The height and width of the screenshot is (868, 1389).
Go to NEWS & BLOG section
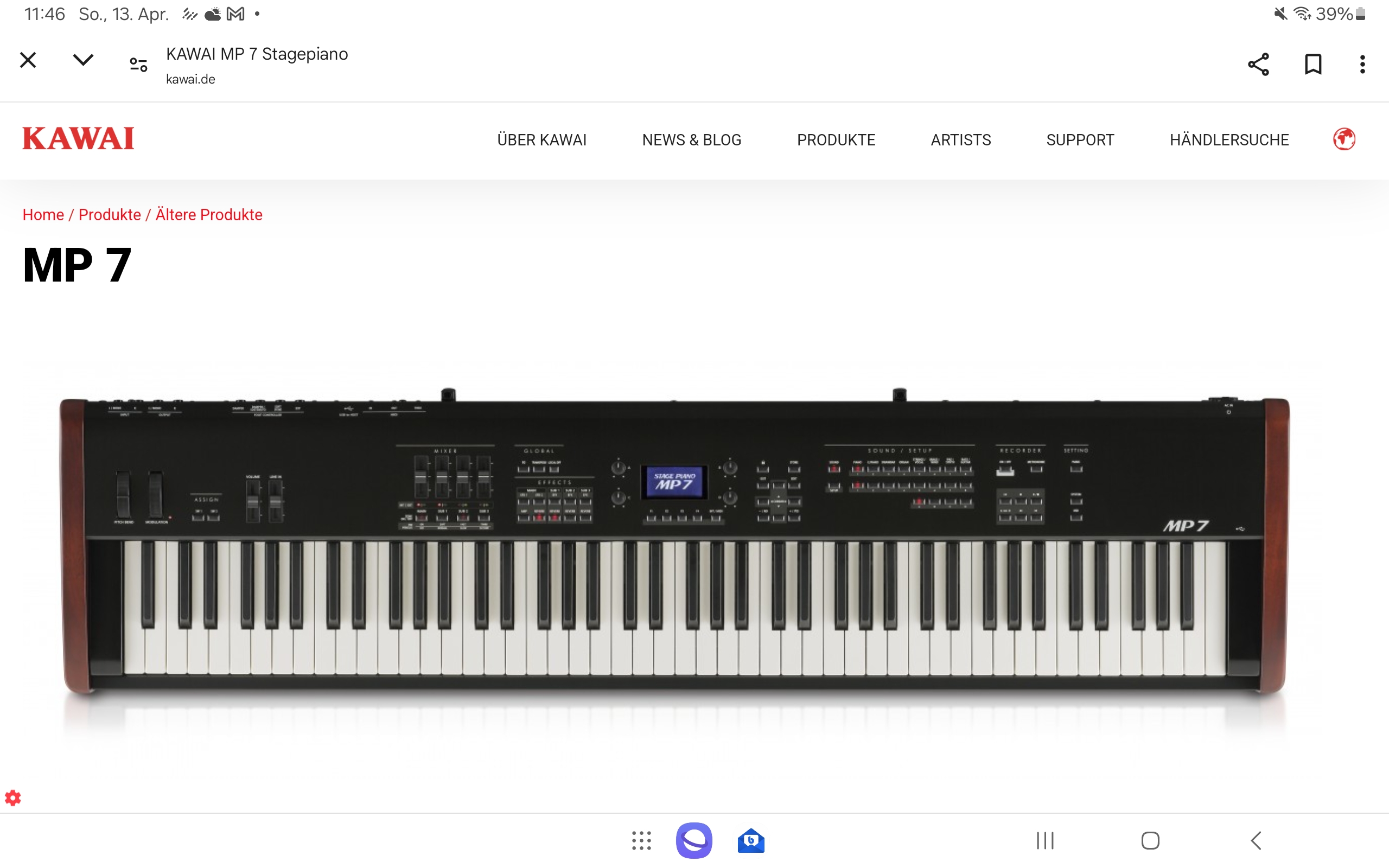pos(692,139)
